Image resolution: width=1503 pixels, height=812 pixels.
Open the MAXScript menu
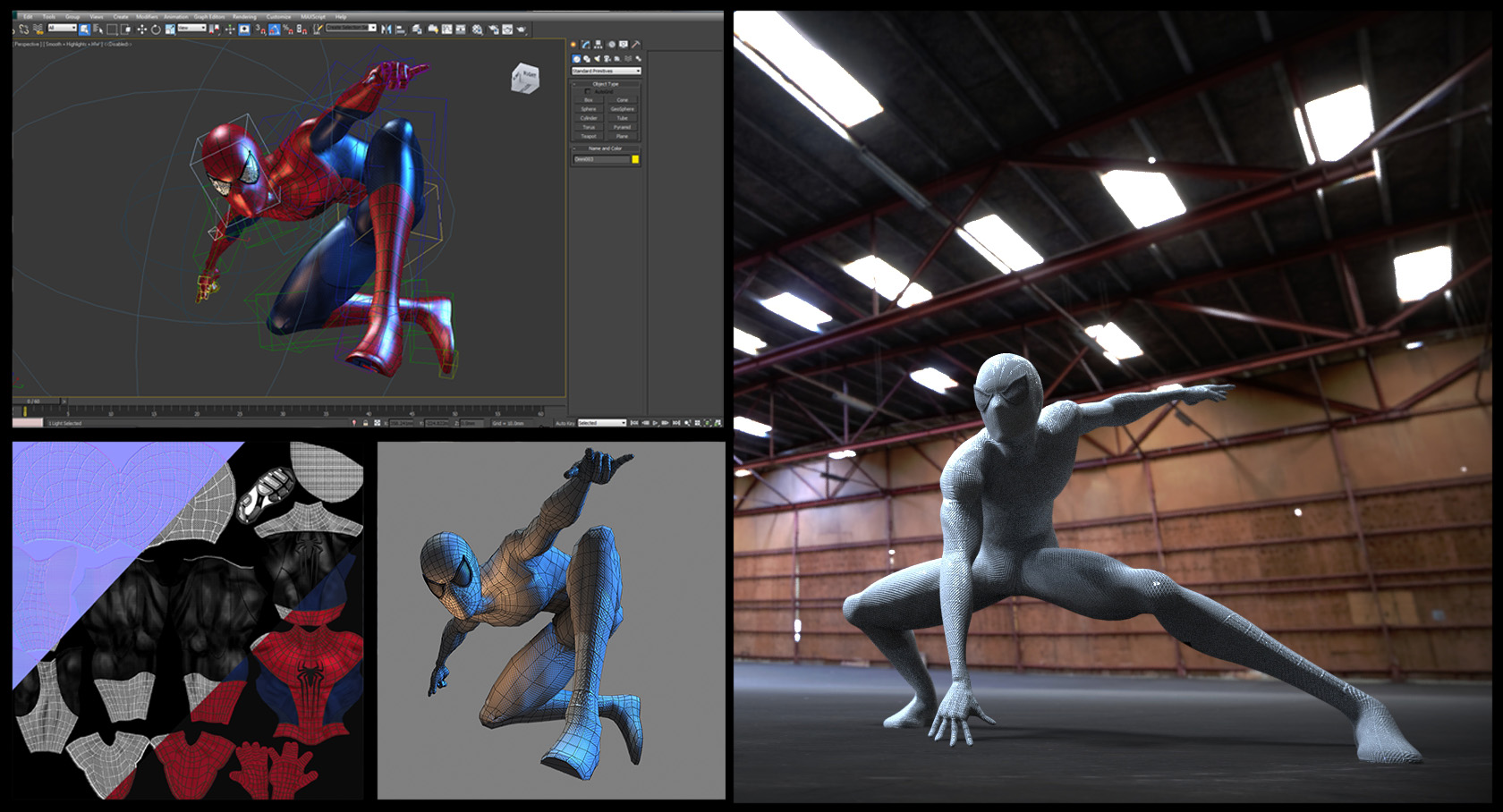click(313, 17)
